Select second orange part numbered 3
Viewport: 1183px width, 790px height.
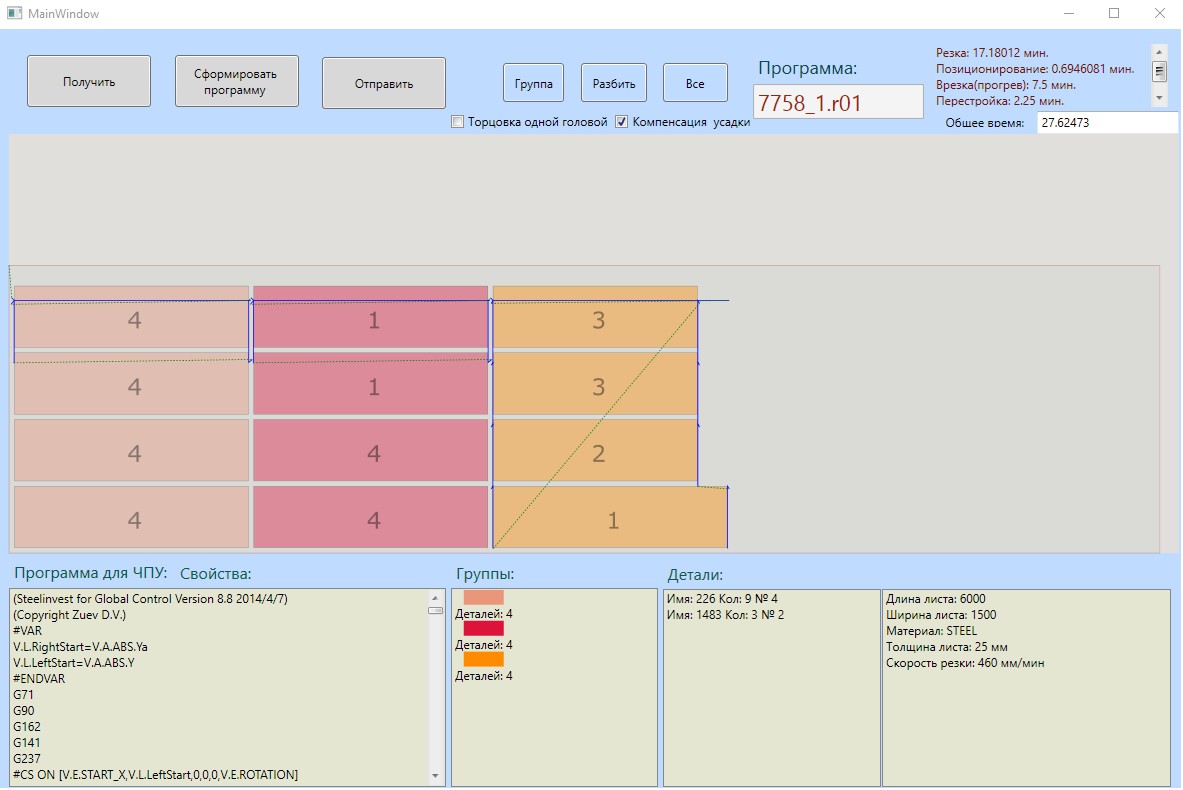pyautogui.click(x=595, y=384)
